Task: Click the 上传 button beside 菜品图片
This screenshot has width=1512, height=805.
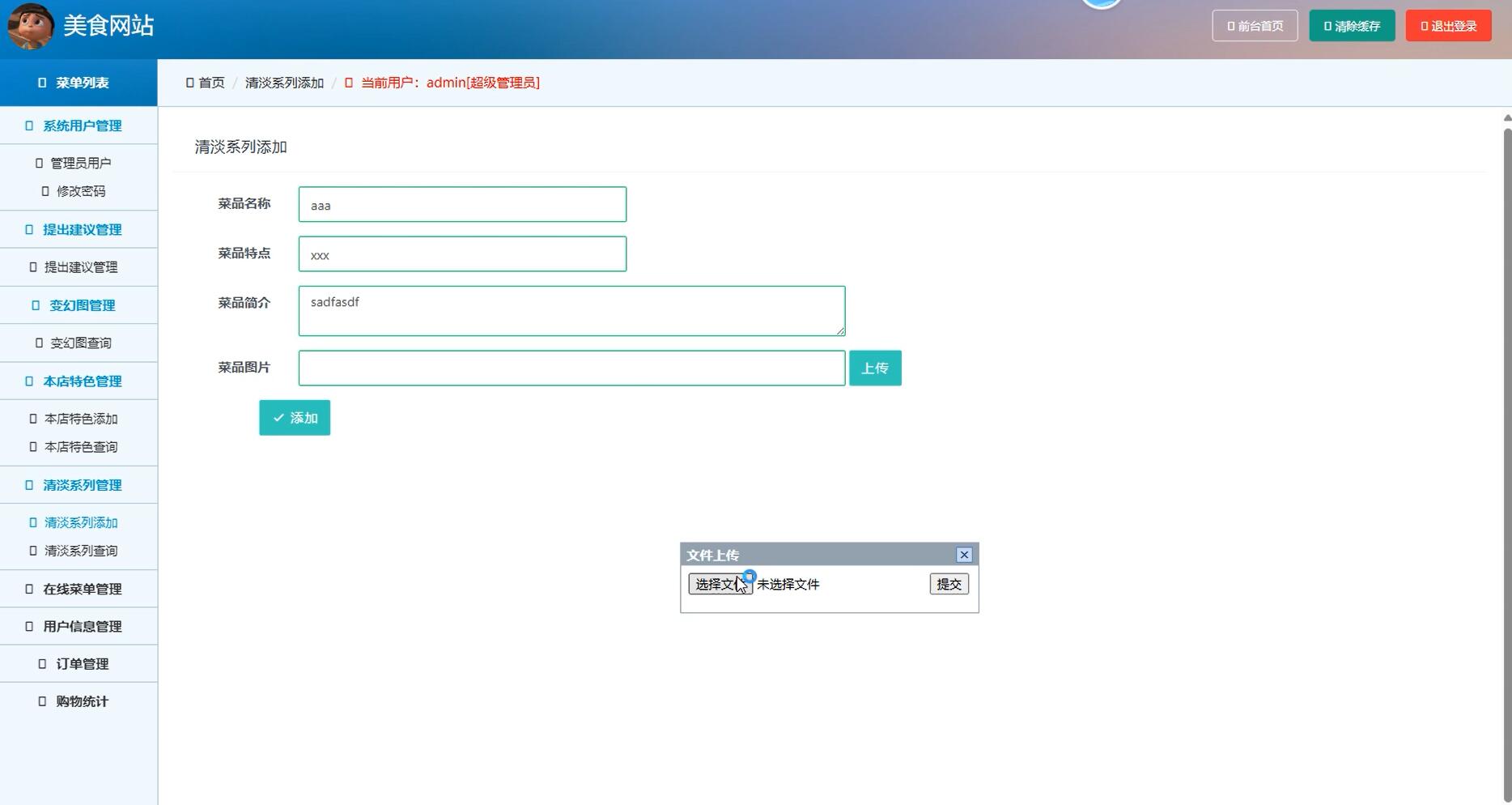Action: (x=874, y=368)
